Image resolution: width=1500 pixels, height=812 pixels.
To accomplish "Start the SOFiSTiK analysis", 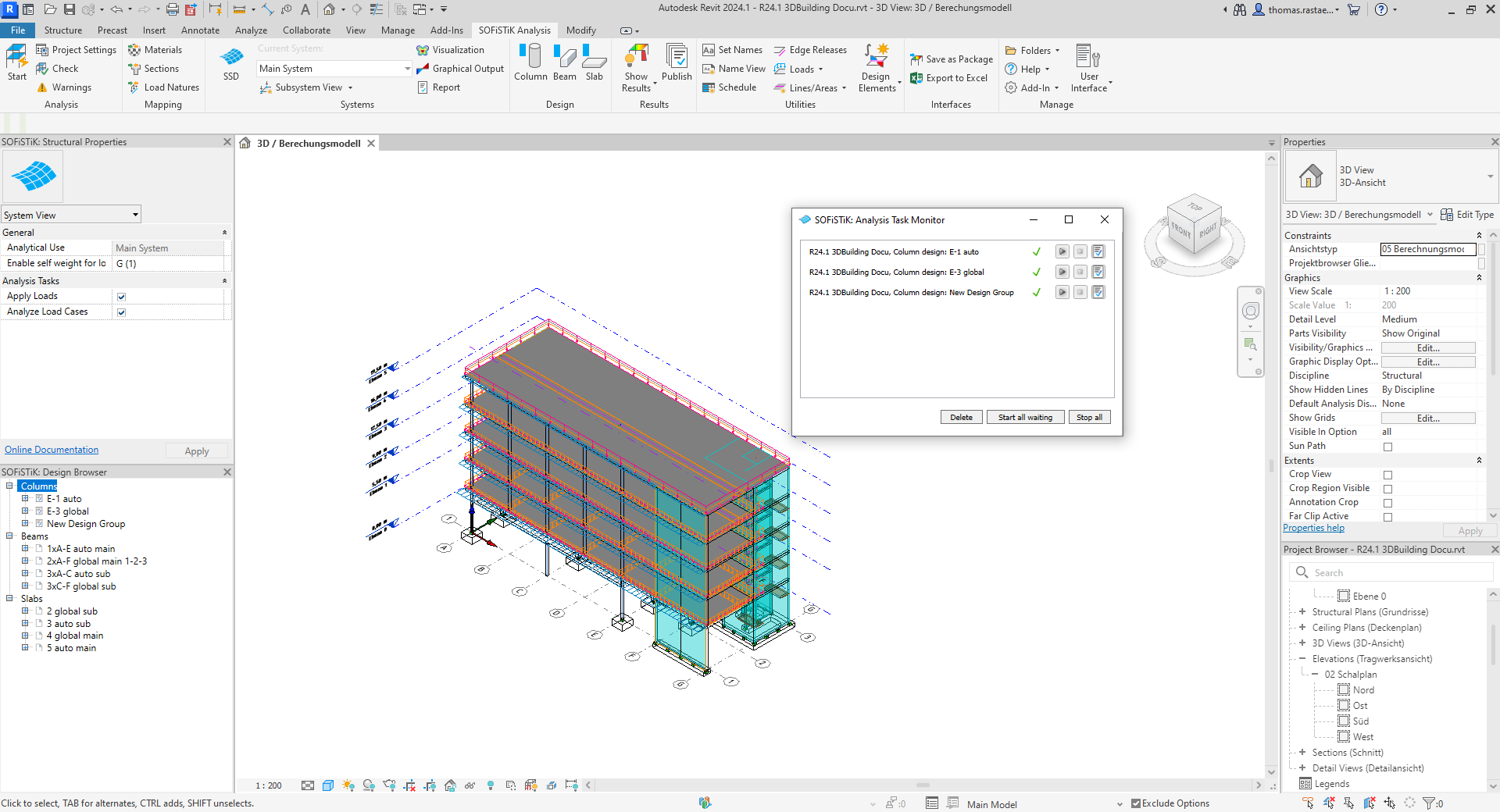I will pos(17,62).
